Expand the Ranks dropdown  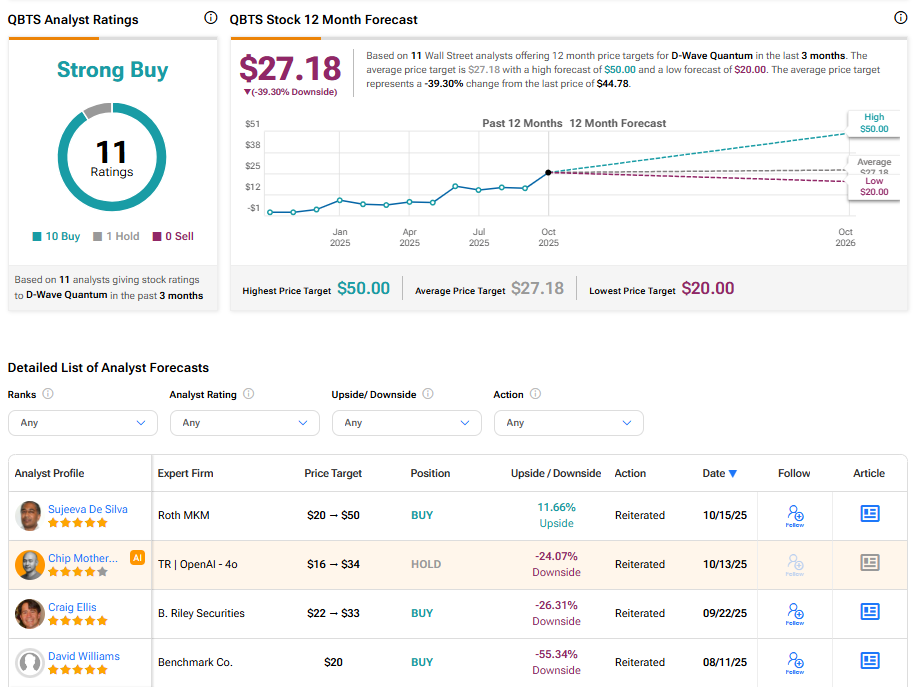[x=83, y=423]
